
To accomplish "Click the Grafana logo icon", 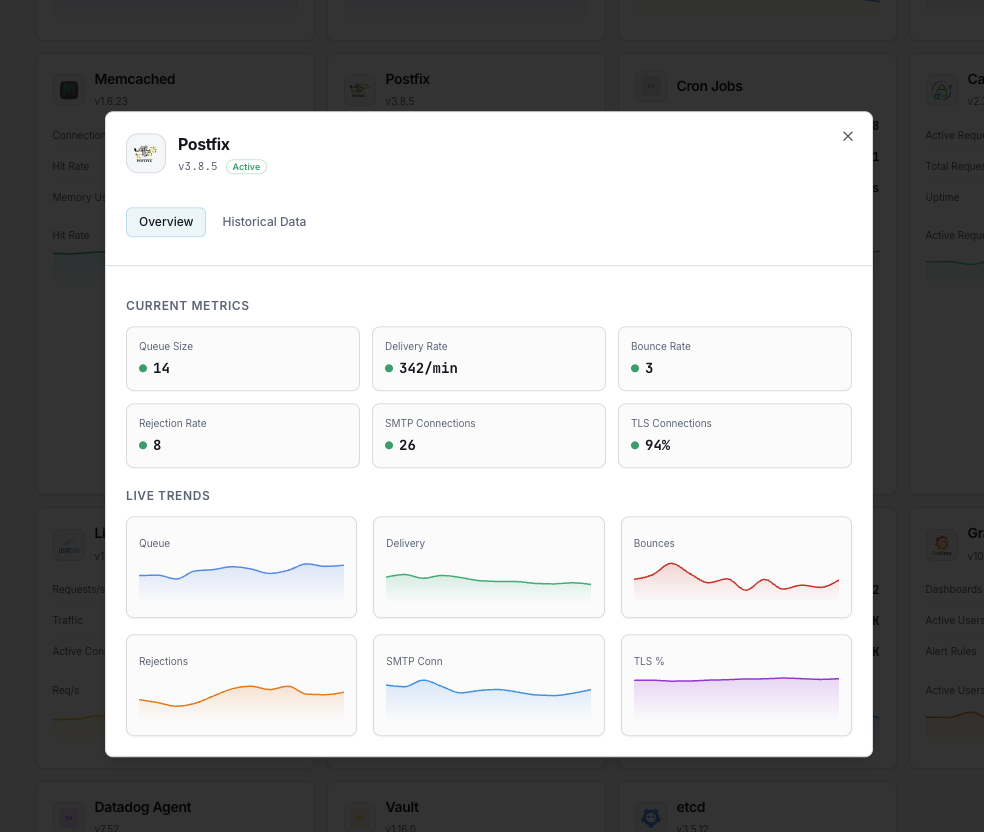I will pos(941,544).
